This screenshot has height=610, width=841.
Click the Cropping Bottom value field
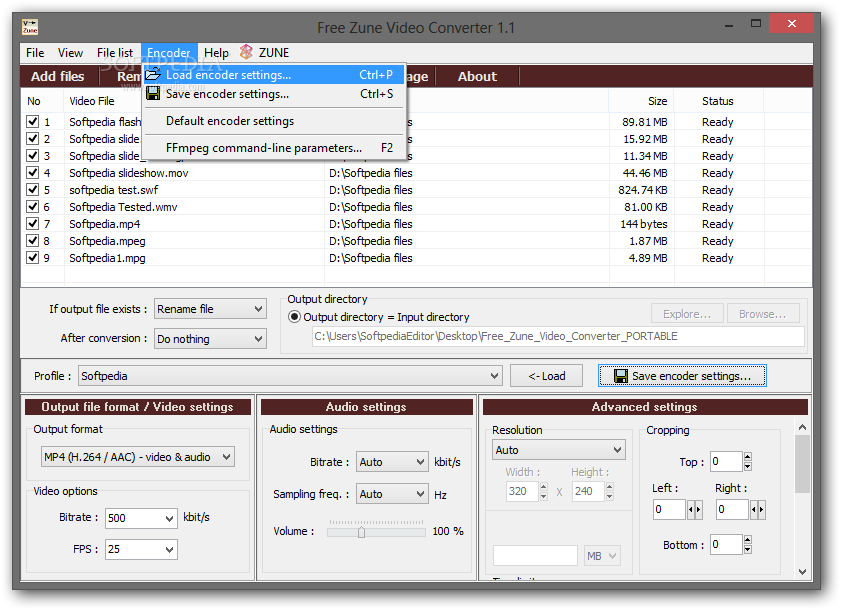coord(726,545)
